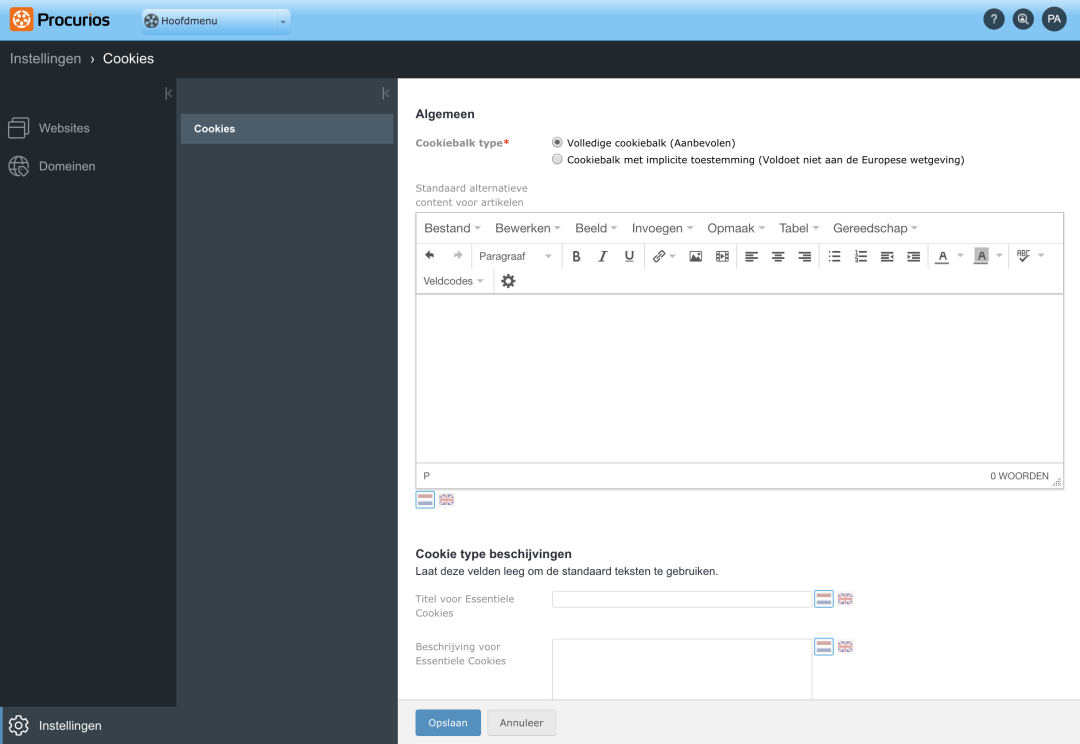This screenshot has height=744, width=1080.
Task: Open the Hoofdmenu dropdown
Action: (216, 21)
